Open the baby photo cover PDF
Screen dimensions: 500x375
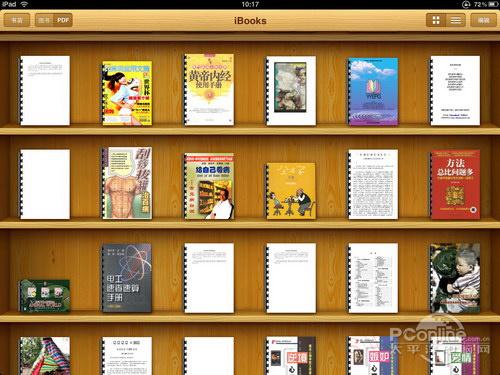coord(455,278)
